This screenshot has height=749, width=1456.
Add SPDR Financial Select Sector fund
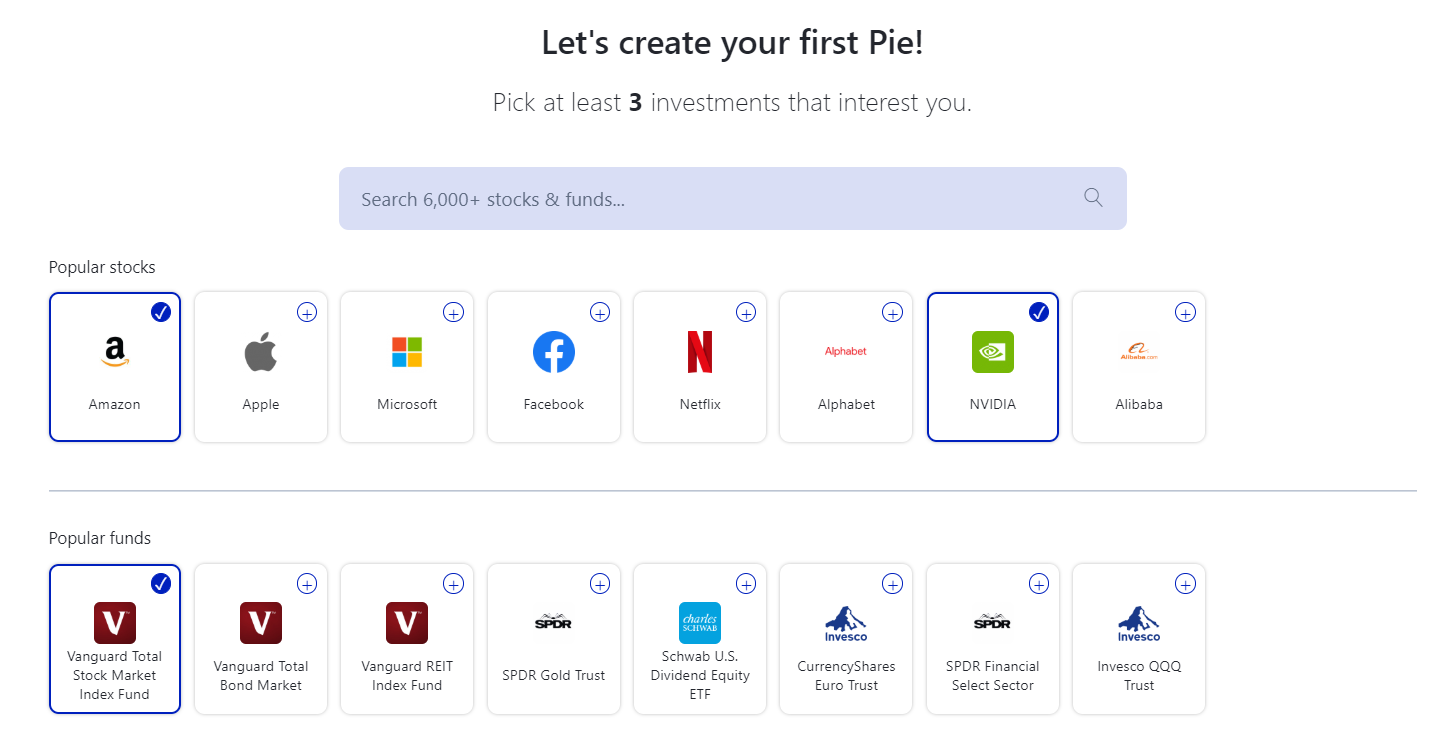[x=1039, y=583]
